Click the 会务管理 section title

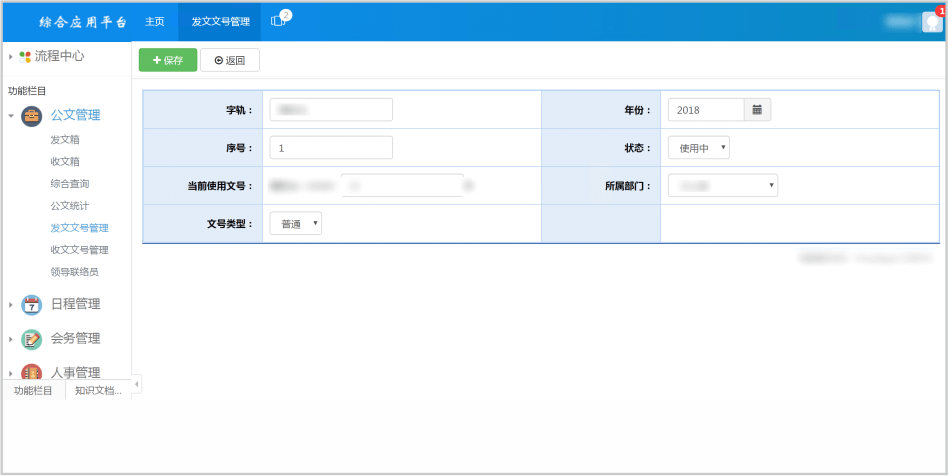pyautogui.click(x=76, y=339)
